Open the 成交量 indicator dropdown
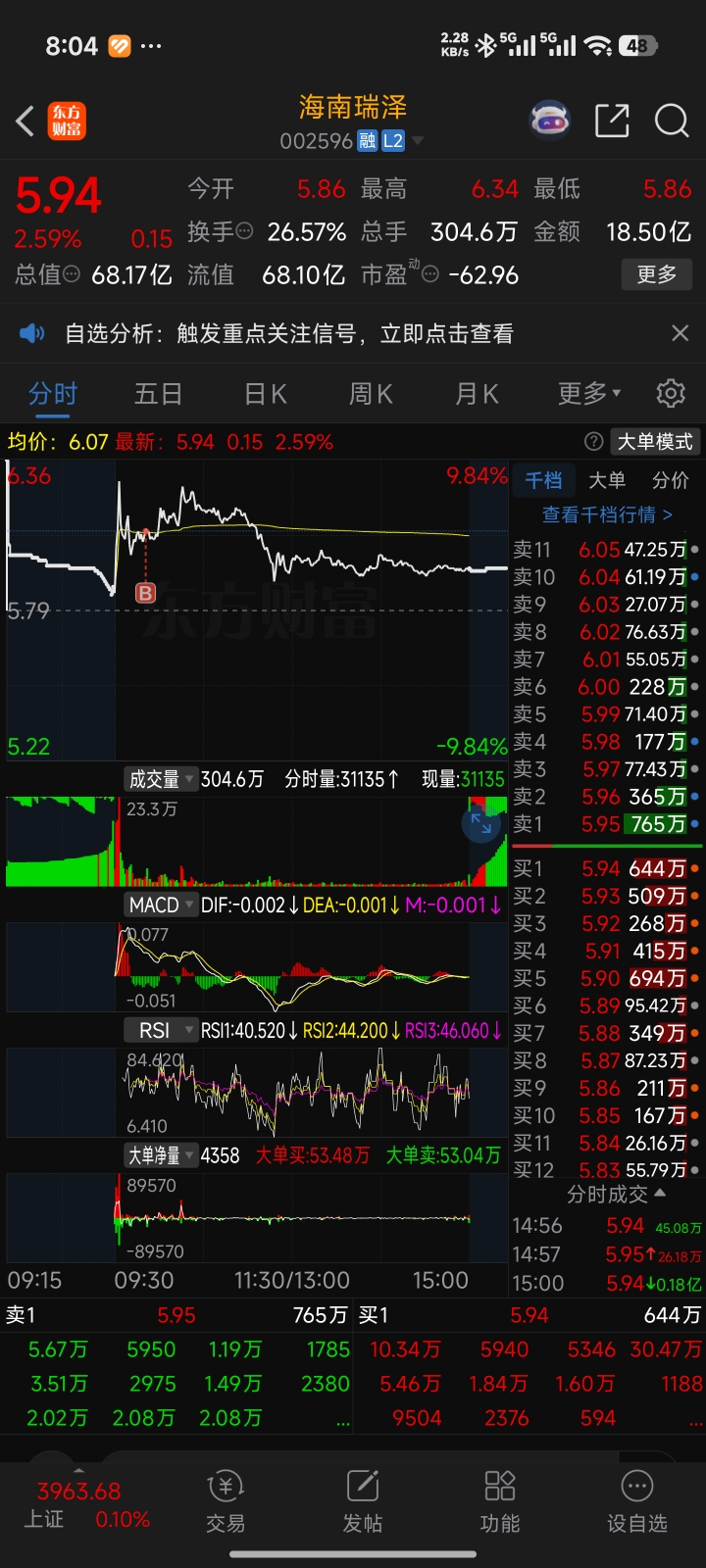The height and width of the screenshot is (1568, 706). pyautogui.click(x=160, y=779)
